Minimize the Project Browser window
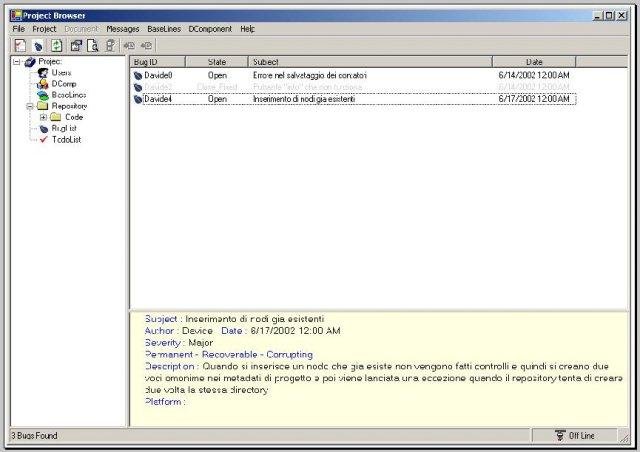This screenshot has height=452, width=640. (x=598, y=16)
